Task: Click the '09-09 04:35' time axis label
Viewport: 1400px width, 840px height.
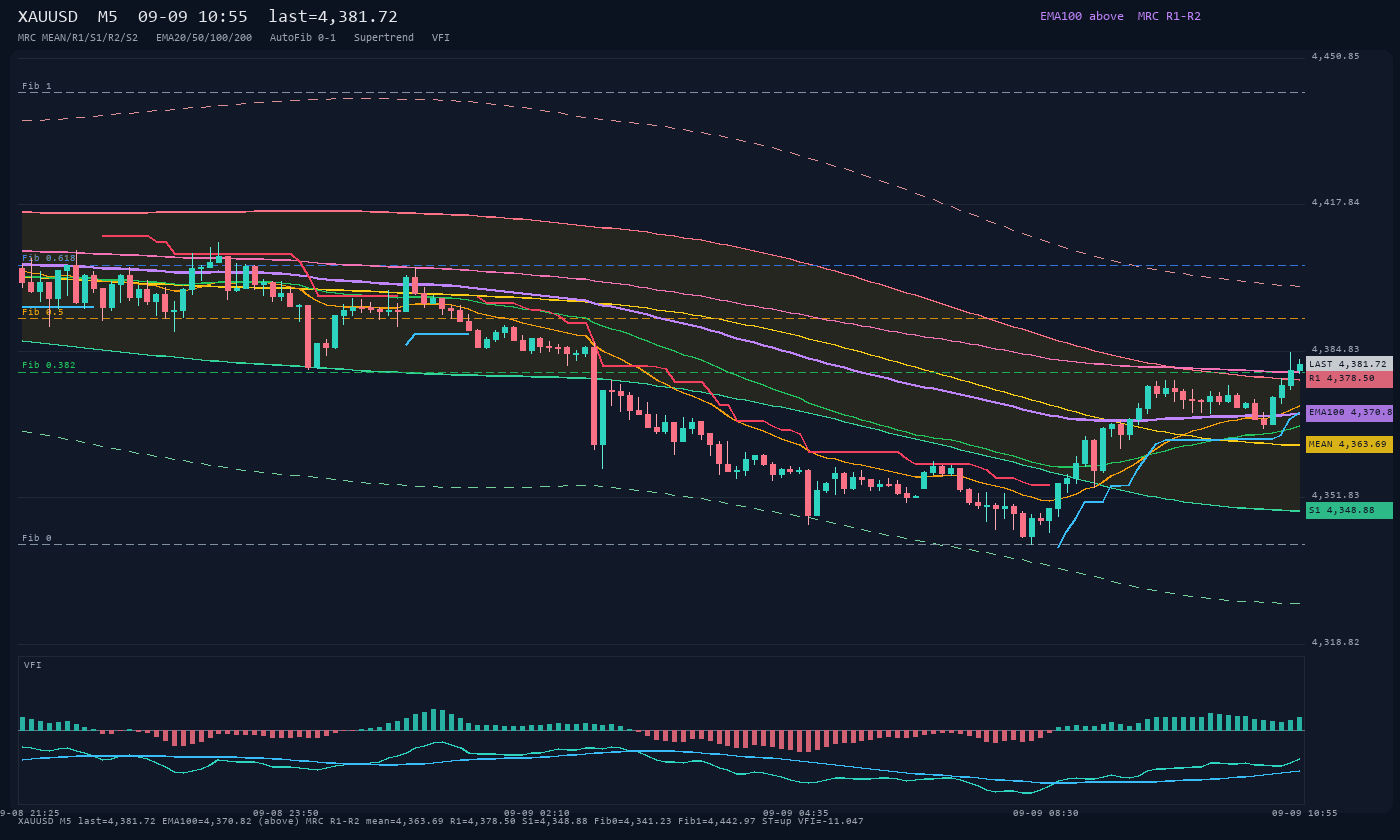Action: pyautogui.click(x=796, y=813)
